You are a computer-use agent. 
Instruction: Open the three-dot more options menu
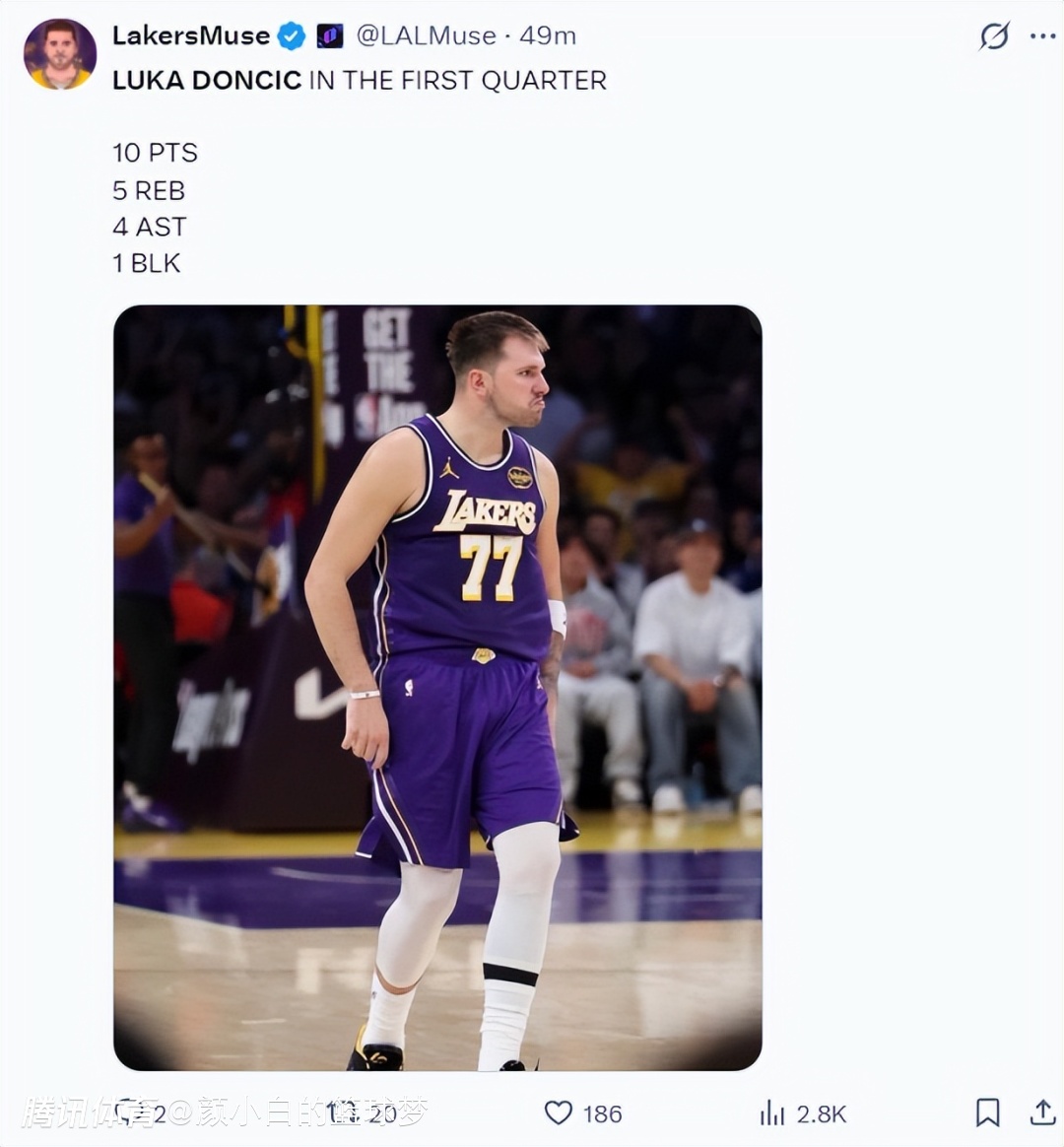[1042, 36]
